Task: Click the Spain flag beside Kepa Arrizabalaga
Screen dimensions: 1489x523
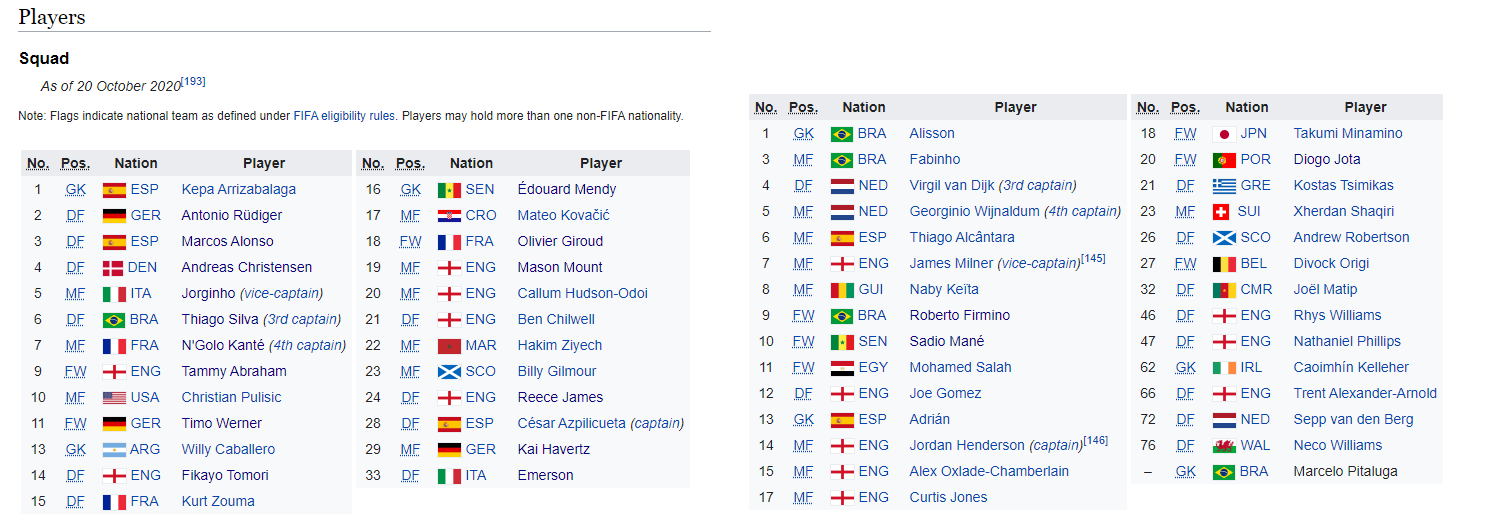Action: [x=114, y=190]
